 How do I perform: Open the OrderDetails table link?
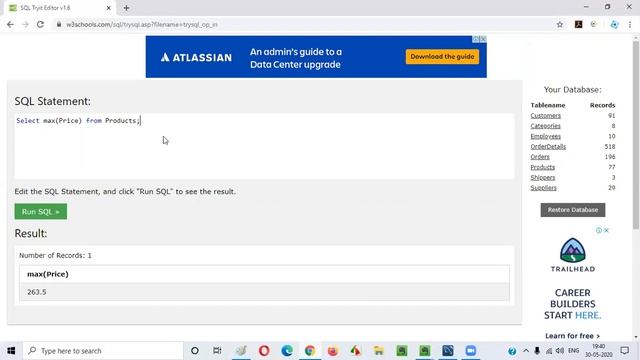pos(548,146)
